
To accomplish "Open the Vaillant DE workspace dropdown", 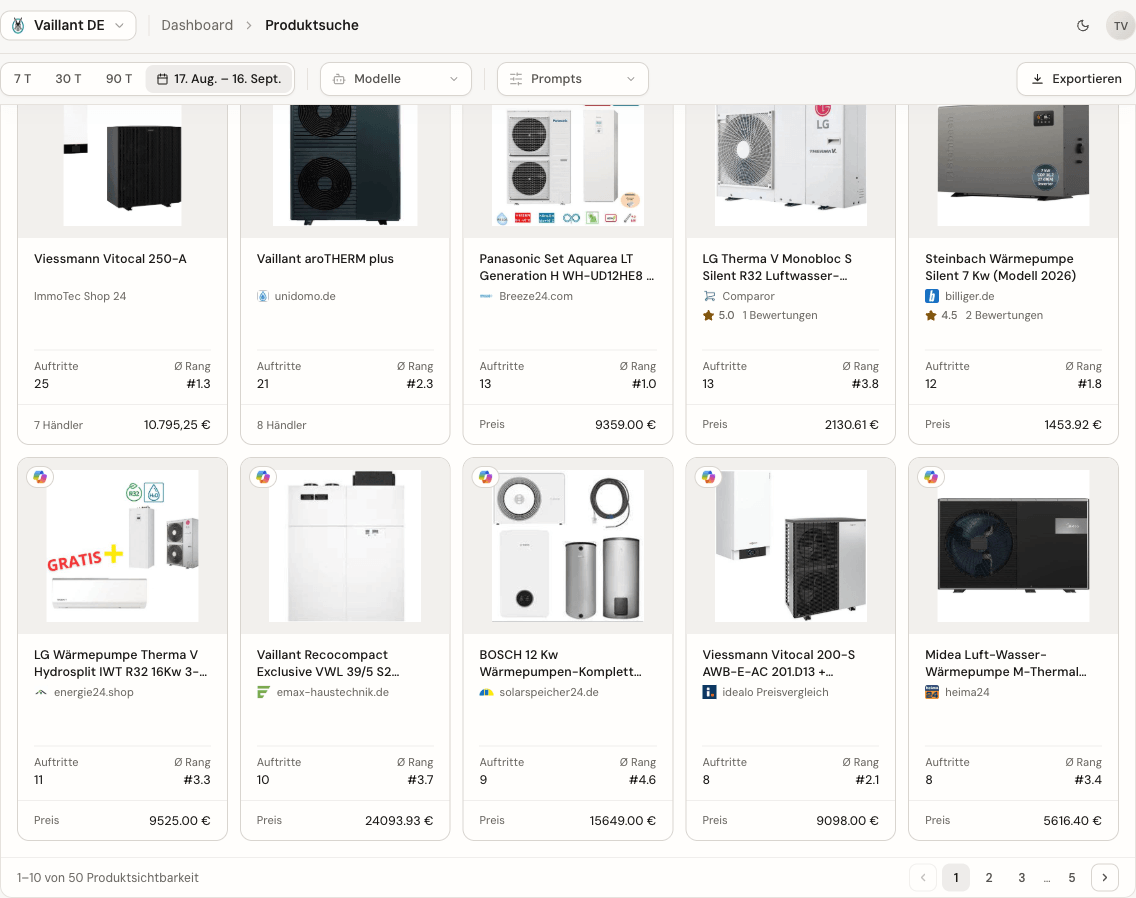I will [x=68, y=25].
